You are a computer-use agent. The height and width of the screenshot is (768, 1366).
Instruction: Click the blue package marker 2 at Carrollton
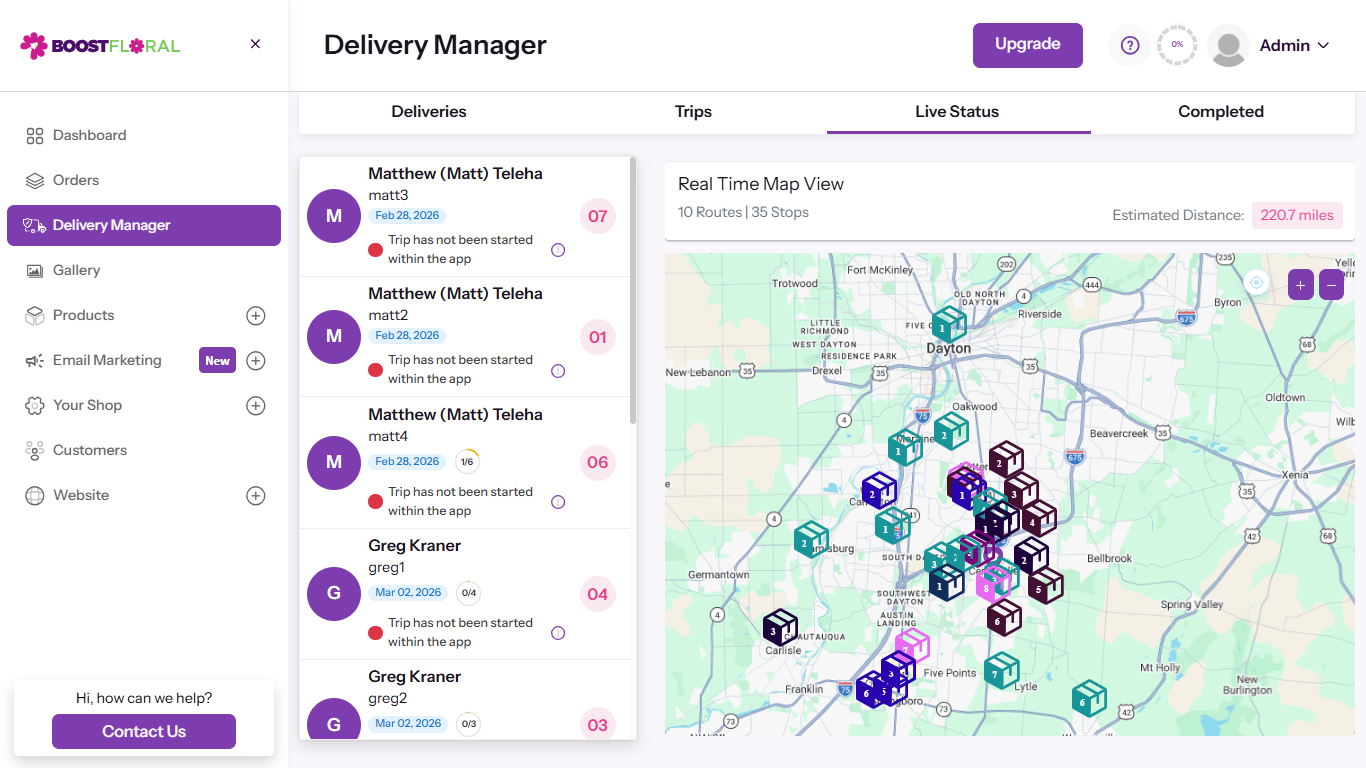coord(879,490)
